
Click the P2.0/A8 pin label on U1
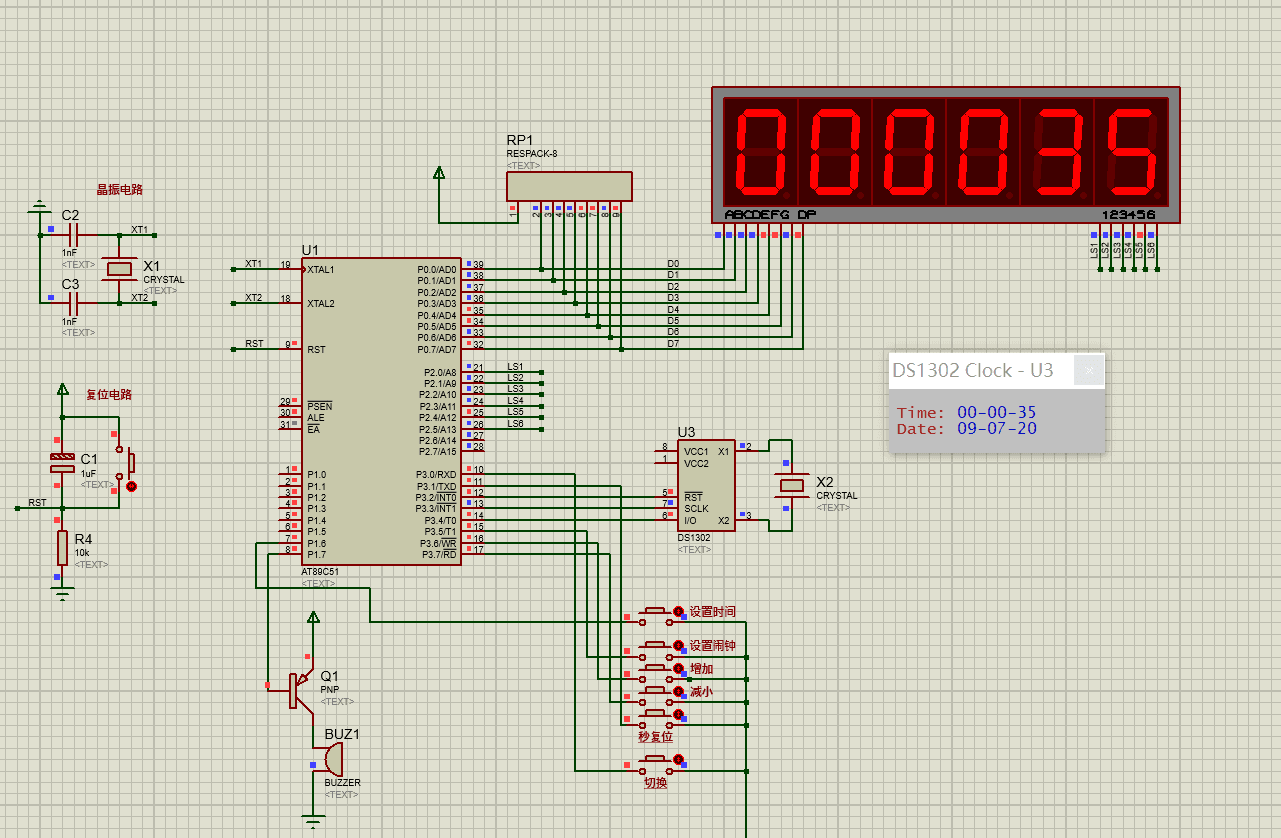pyautogui.click(x=440, y=372)
